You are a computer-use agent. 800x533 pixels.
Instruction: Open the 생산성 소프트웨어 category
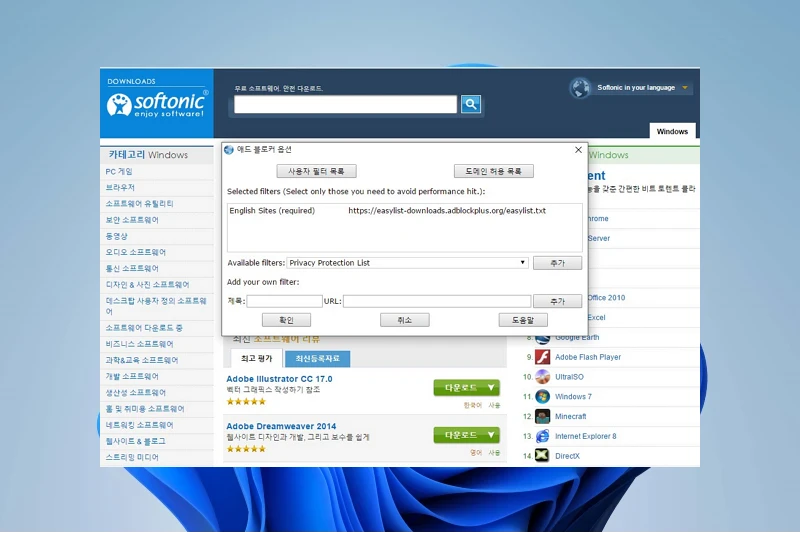pyautogui.click(x=136, y=393)
